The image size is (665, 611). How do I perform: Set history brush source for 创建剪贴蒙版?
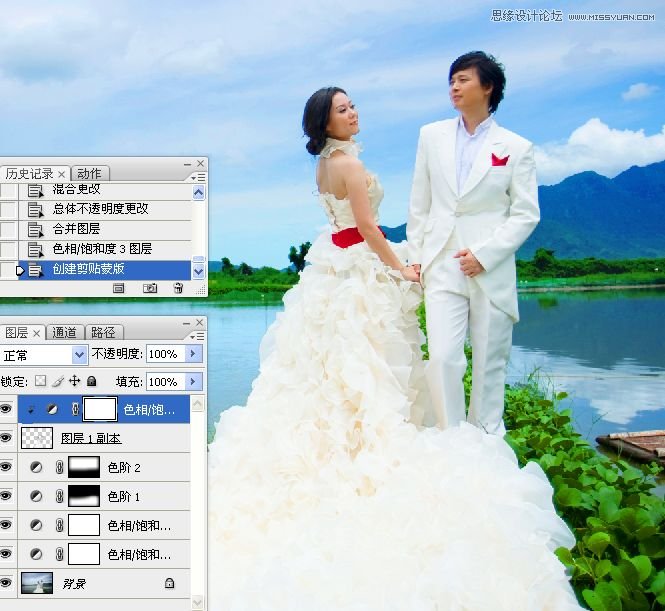click(8, 269)
